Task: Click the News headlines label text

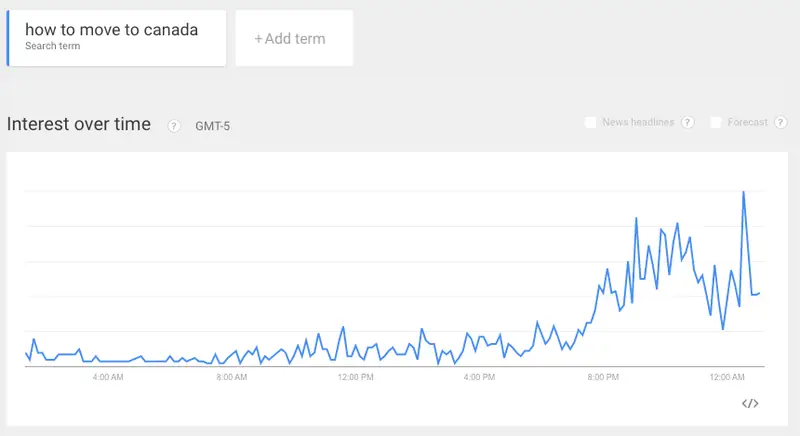Action: (x=638, y=122)
